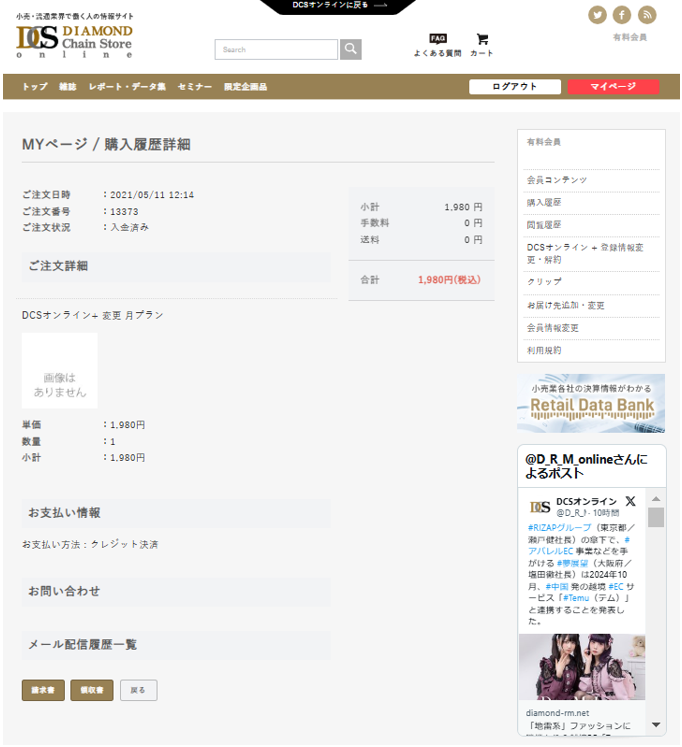Click the Twitter bird icon in header
Image resolution: width=682 pixels, height=747 pixels.
[x=598, y=14]
